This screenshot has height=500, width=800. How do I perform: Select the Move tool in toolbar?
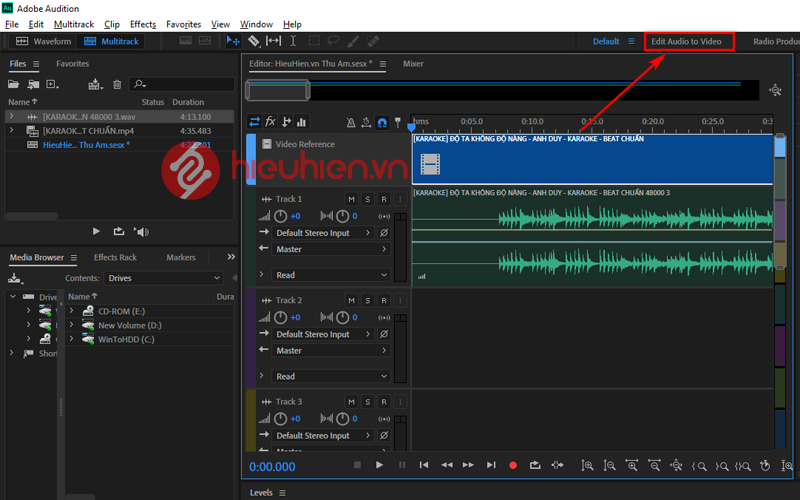point(233,41)
